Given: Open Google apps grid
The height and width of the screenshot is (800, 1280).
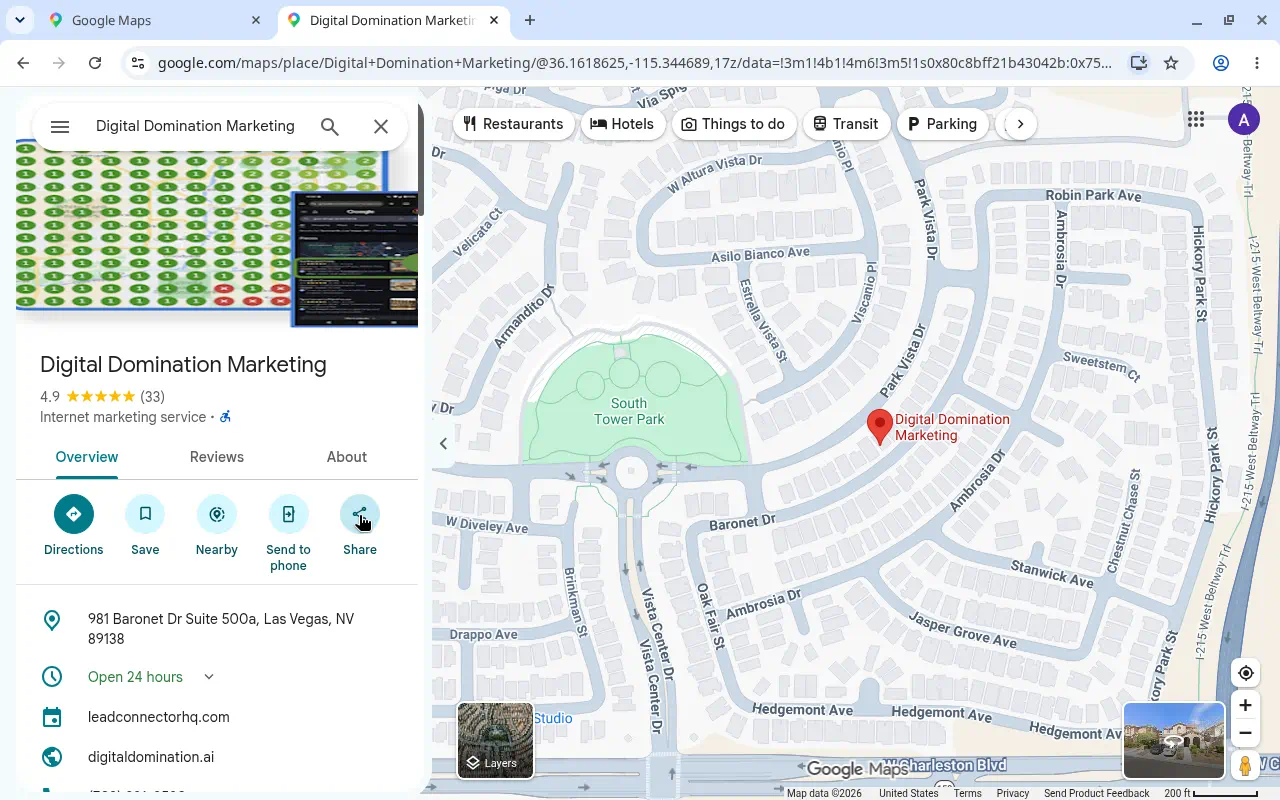Looking at the screenshot, I should [1196, 120].
